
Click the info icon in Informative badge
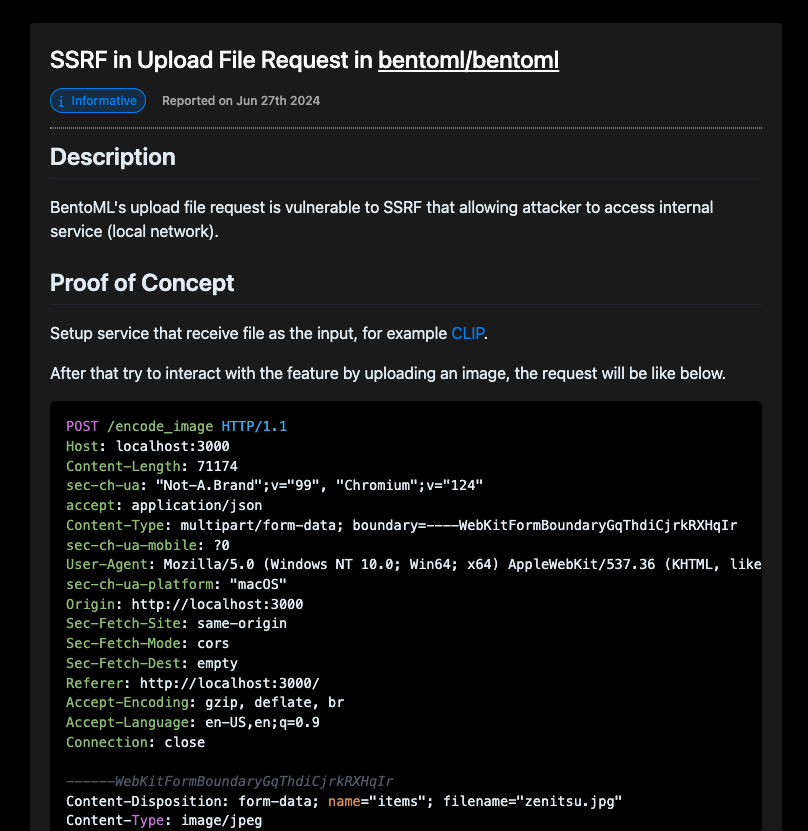(x=61, y=101)
